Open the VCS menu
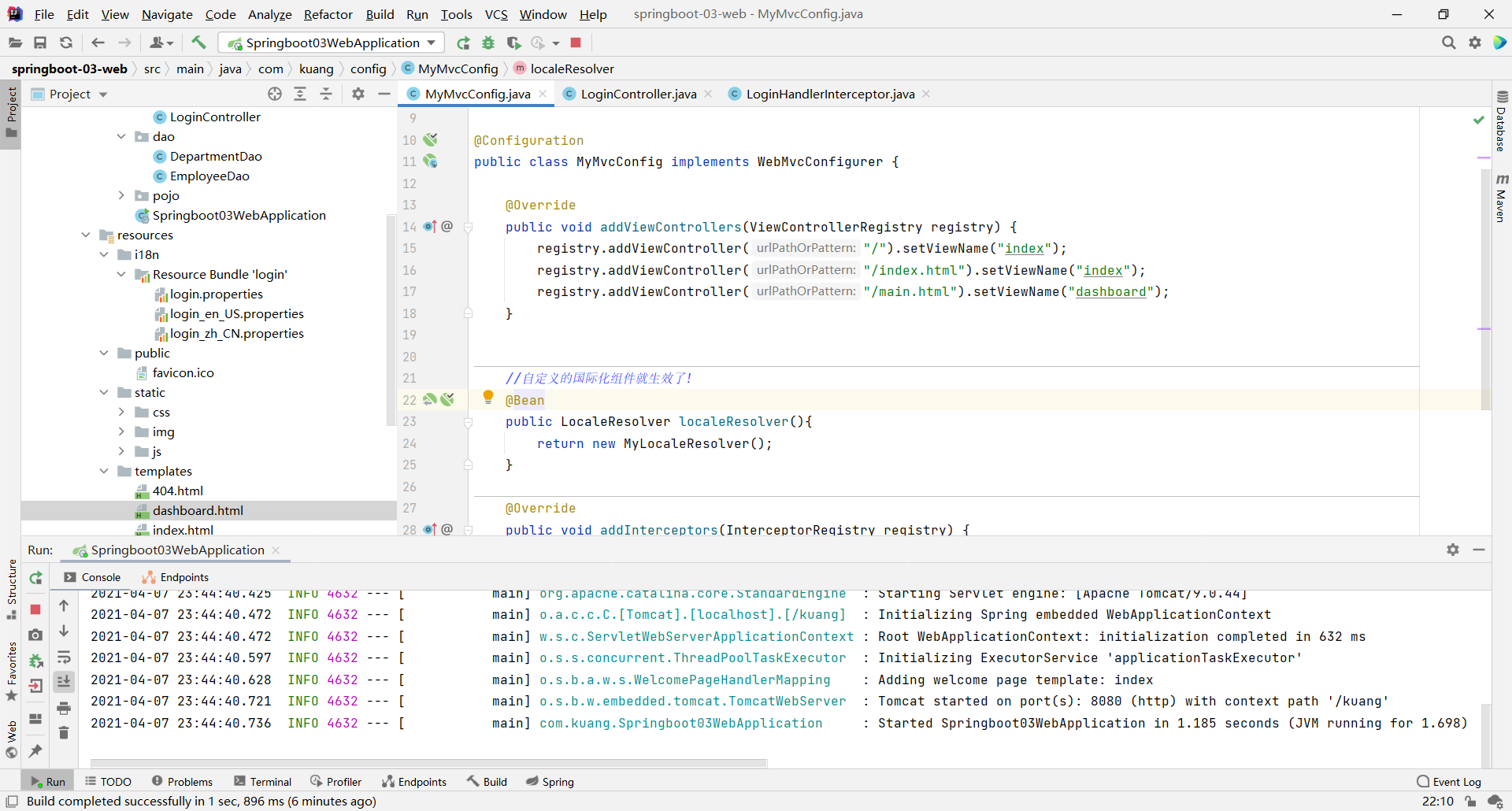Viewport: 1512px width, 811px height. pyautogui.click(x=496, y=14)
